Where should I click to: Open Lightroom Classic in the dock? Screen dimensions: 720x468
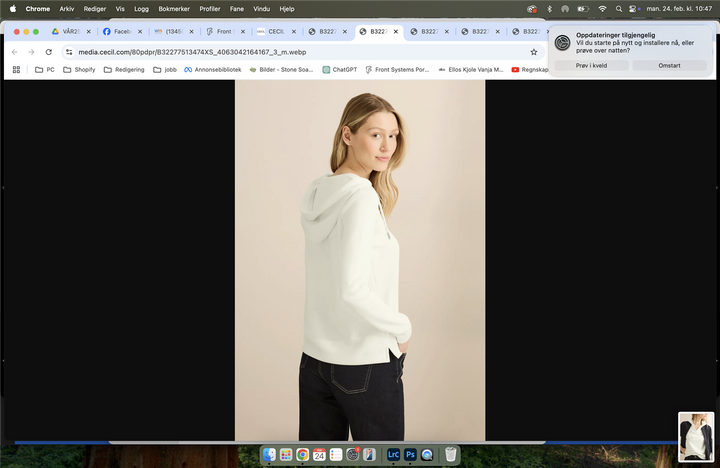(x=393, y=454)
